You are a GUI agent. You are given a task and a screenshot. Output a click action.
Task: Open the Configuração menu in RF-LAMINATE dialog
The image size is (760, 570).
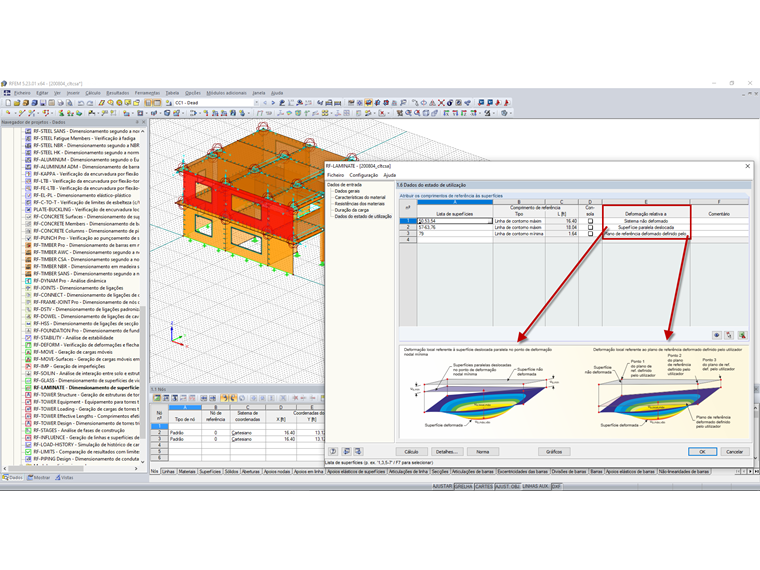pyautogui.click(x=364, y=175)
